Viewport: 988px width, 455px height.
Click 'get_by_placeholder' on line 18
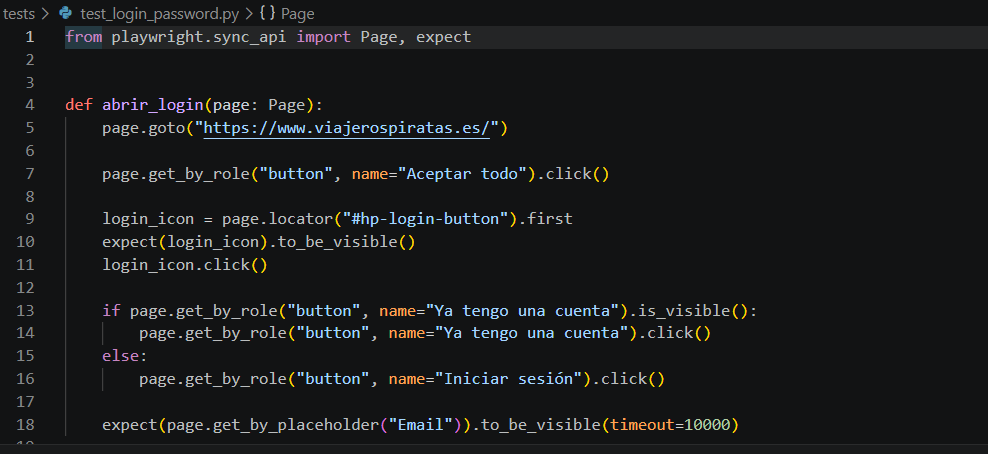[x=296, y=425]
